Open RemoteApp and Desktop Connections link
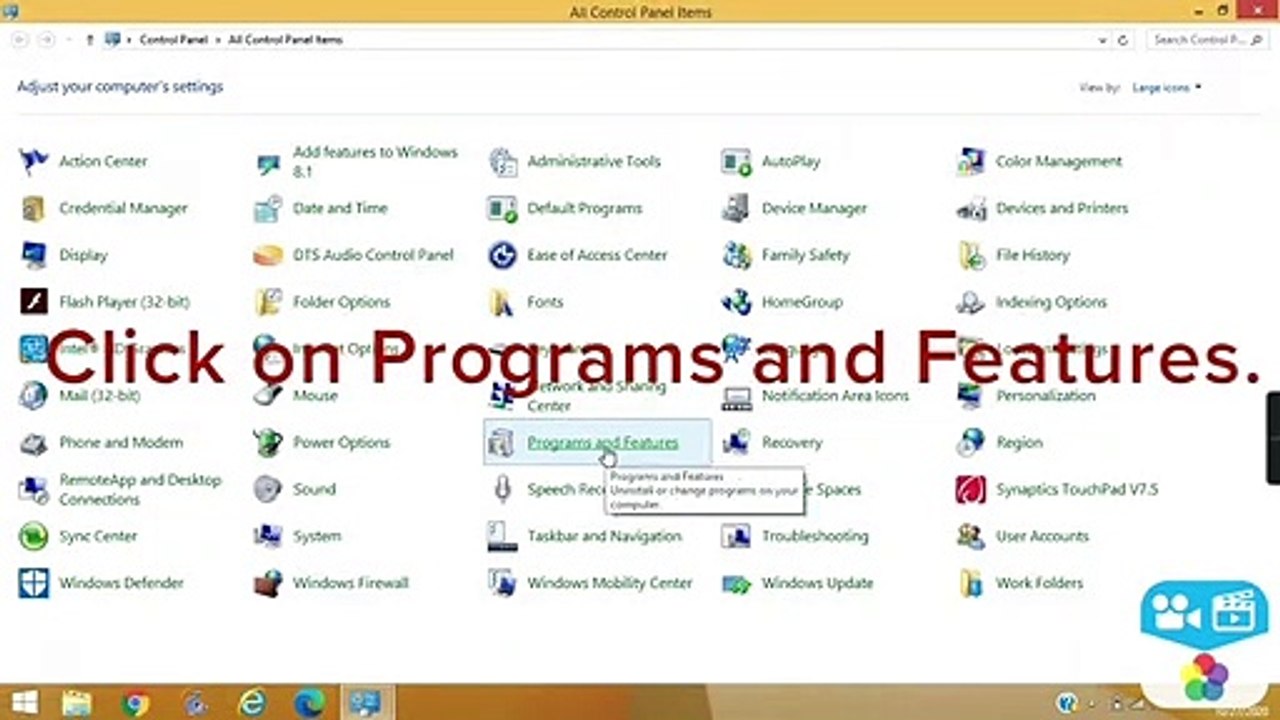The image size is (1280, 720). tap(140, 489)
